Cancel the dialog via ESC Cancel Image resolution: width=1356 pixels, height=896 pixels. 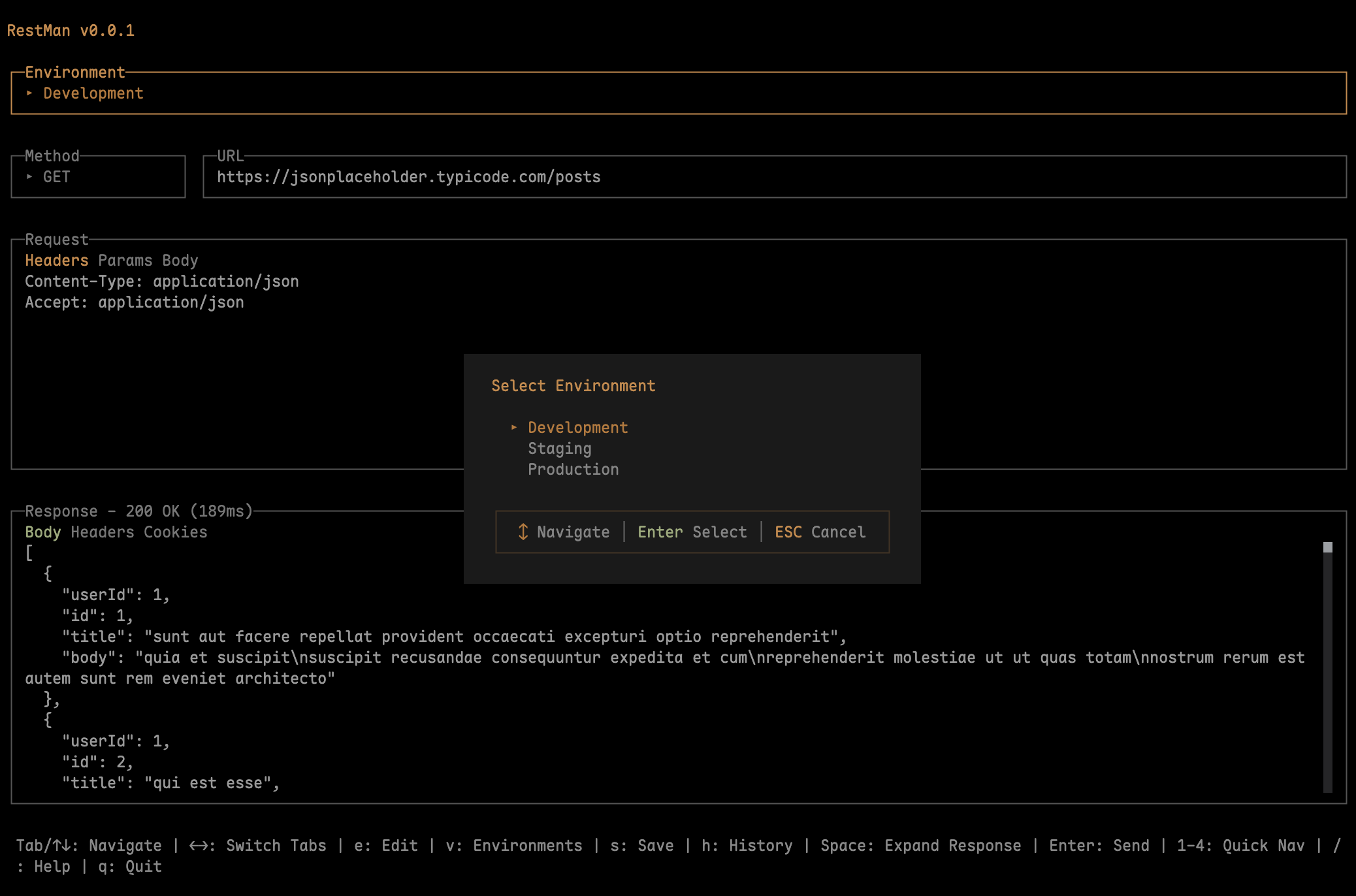pyautogui.click(x=820, y=532)
